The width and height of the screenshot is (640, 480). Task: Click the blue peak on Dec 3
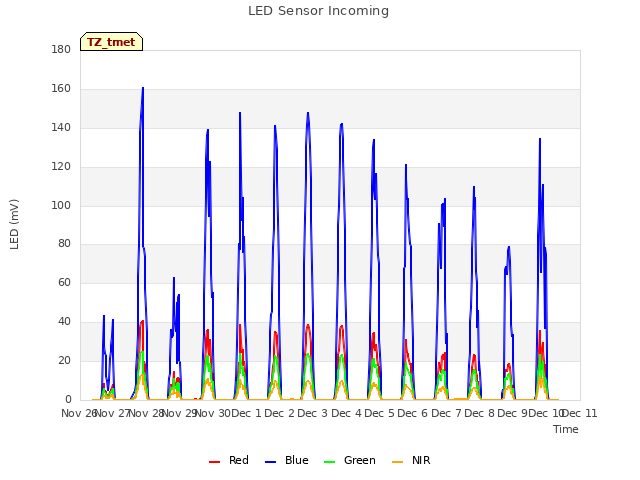click(x=308, y=113)
